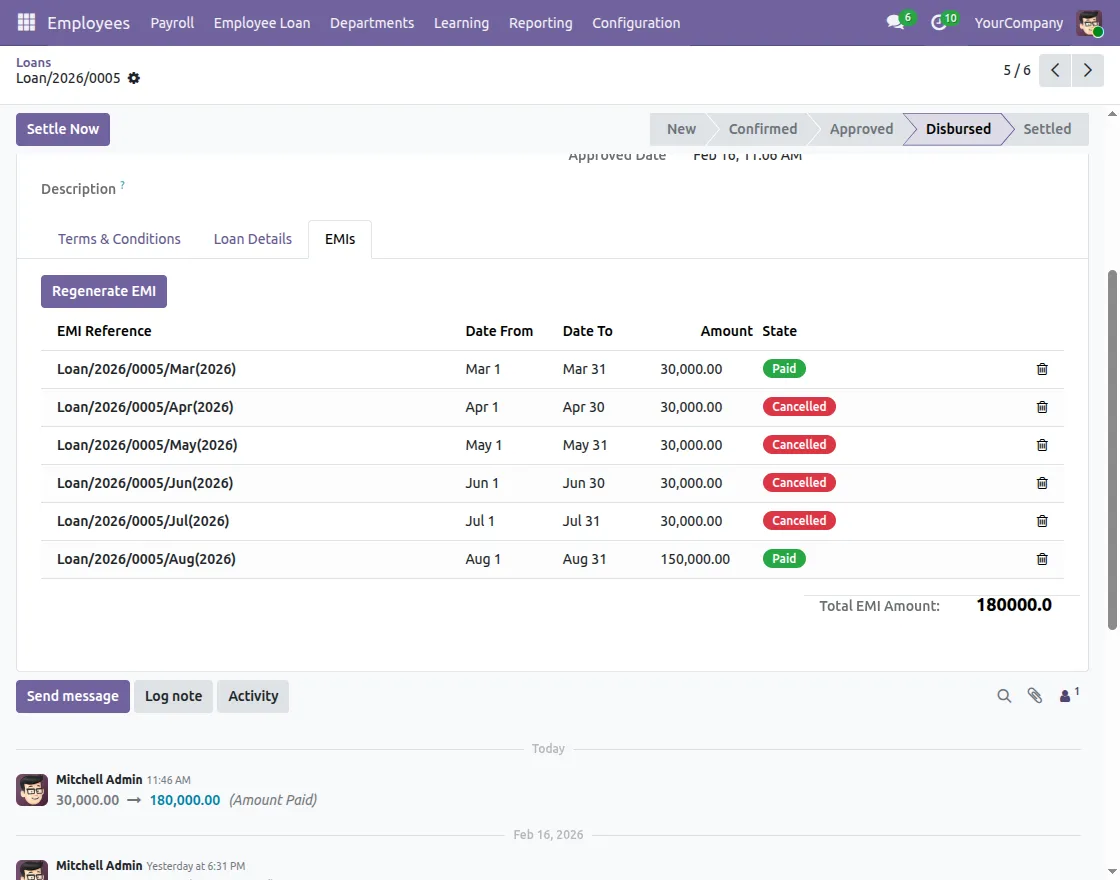
Task: Open the Terms & Conditions tab
Action: [119, 239]
